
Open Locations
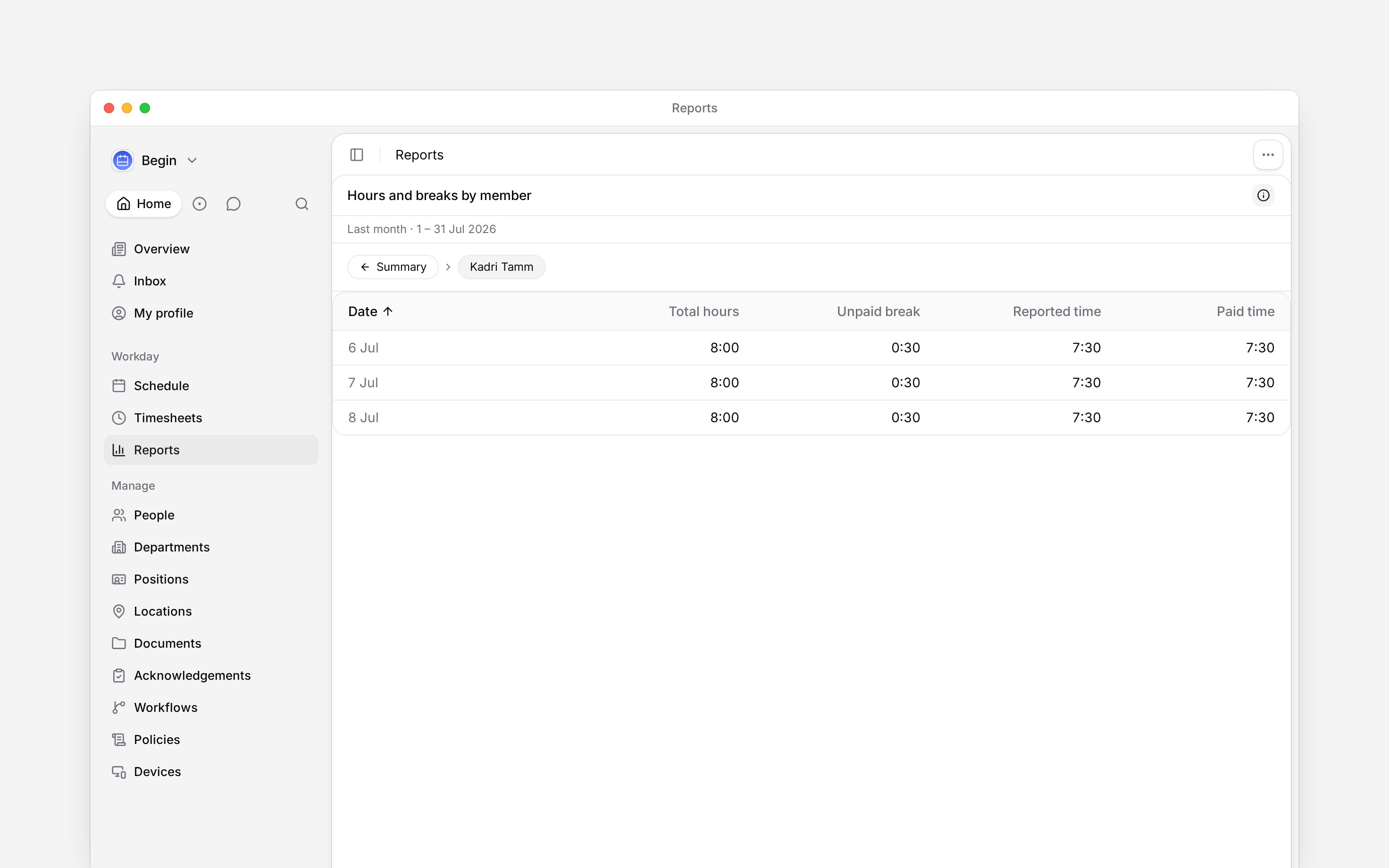tap(211, 611)
